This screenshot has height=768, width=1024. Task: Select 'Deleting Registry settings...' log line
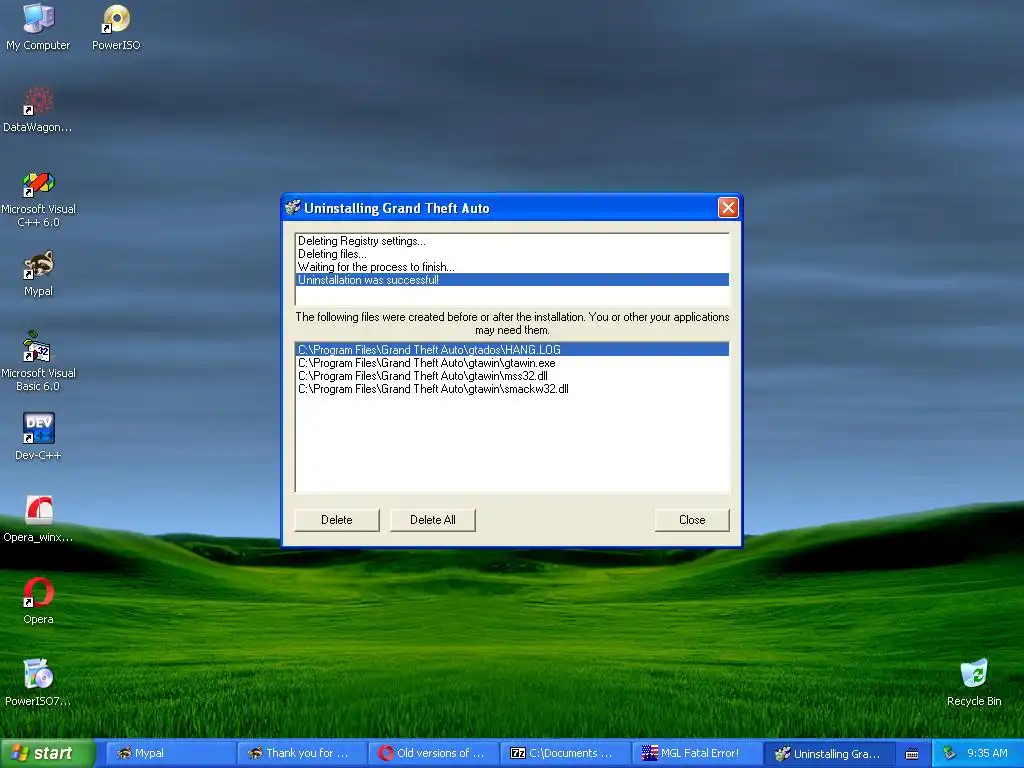point(512,241)
